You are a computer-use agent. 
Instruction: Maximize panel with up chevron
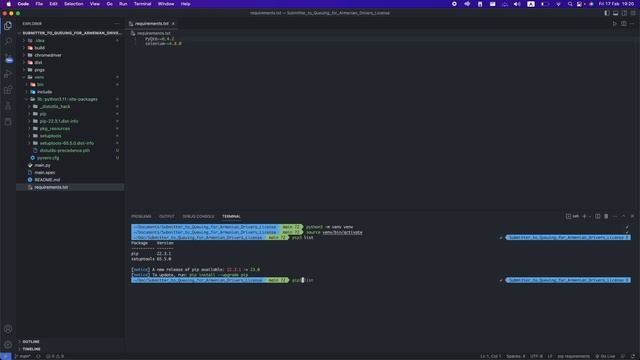pos(623,216)
